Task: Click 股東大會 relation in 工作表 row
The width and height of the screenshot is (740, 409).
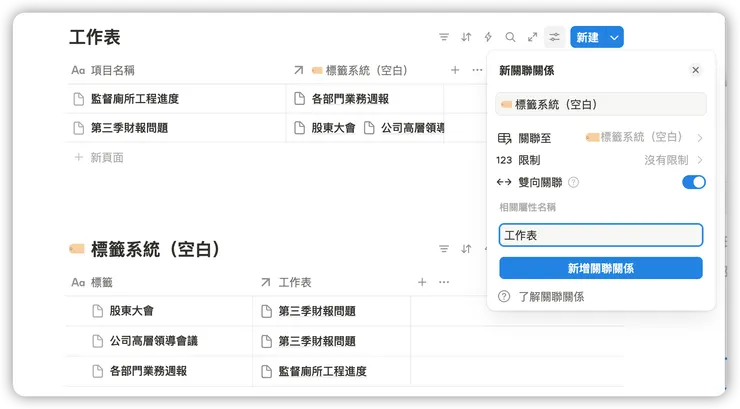Action: point(333,128)
